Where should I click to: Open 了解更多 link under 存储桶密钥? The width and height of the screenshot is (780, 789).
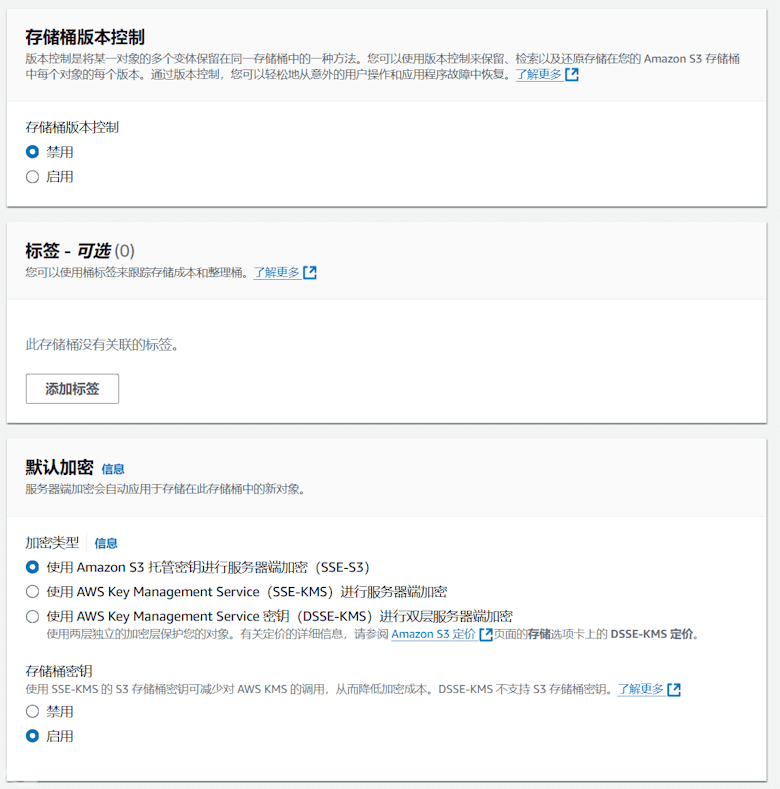tap(641, 689)
